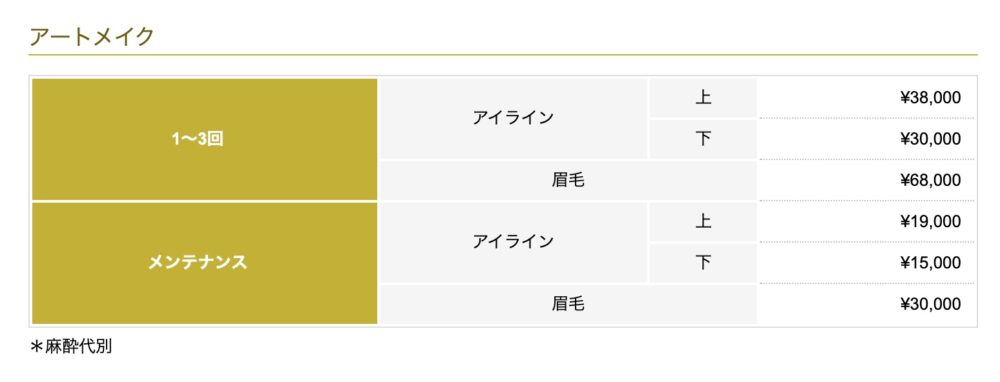Click the 下 cell beside ¥15,000
The height and width of the screenshot is (382, 1000).
703,263
